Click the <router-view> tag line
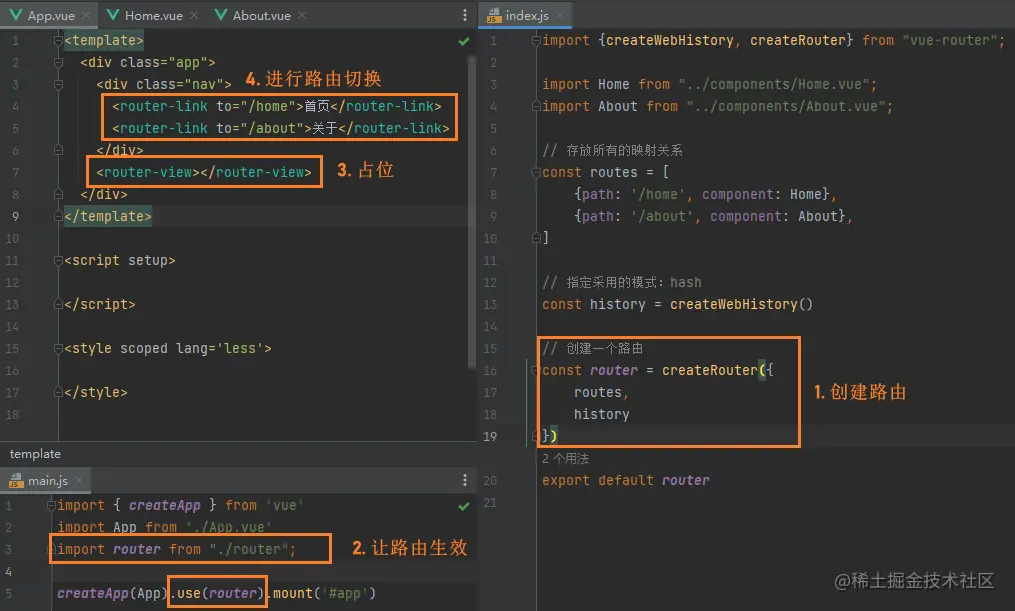The width and height of the screenshot is (1015, 611). [x=204, y=172]
